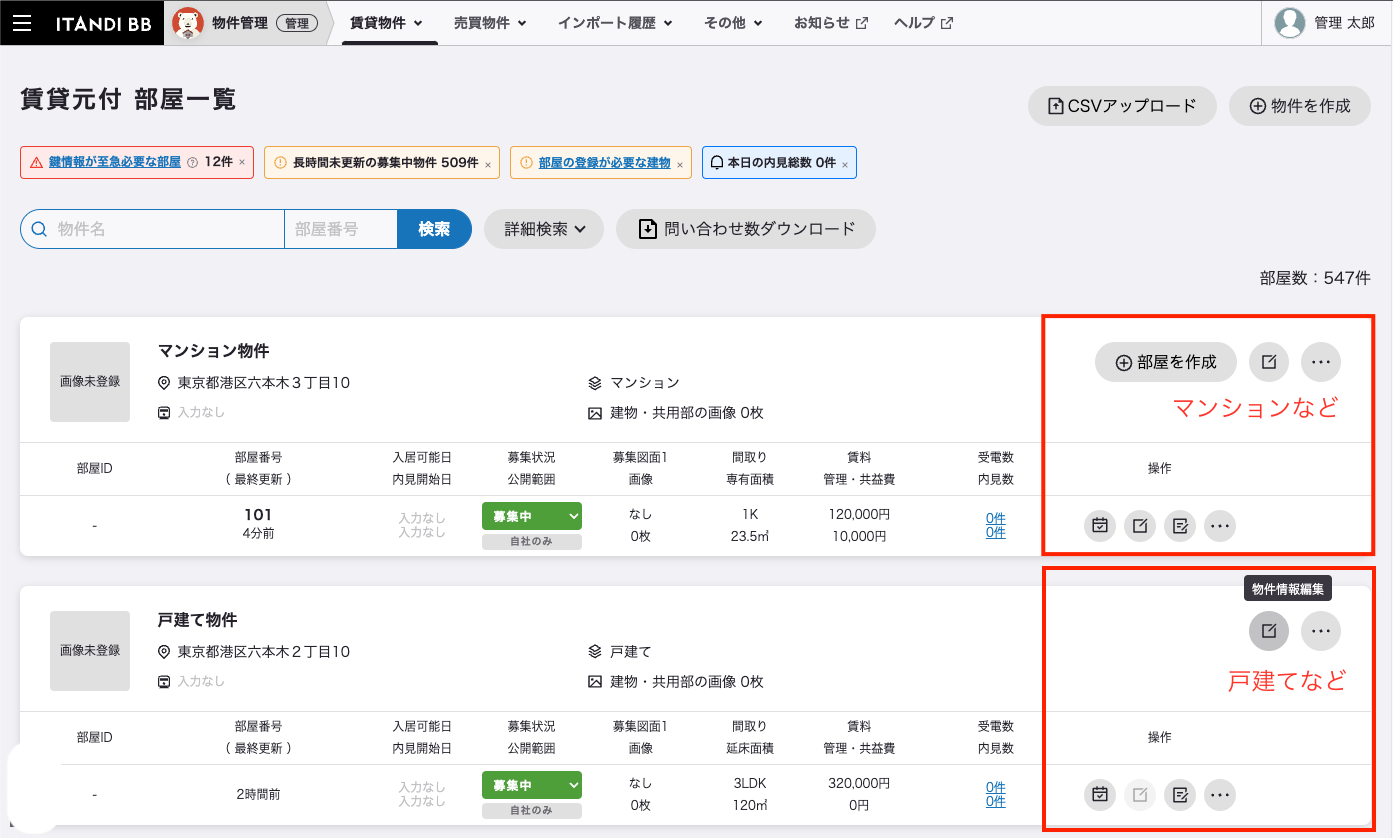The width and height of the screenshot is (1393, 838).
Task: Click the 本日の内見総数 0件 chip text
Action: [781, 163]
